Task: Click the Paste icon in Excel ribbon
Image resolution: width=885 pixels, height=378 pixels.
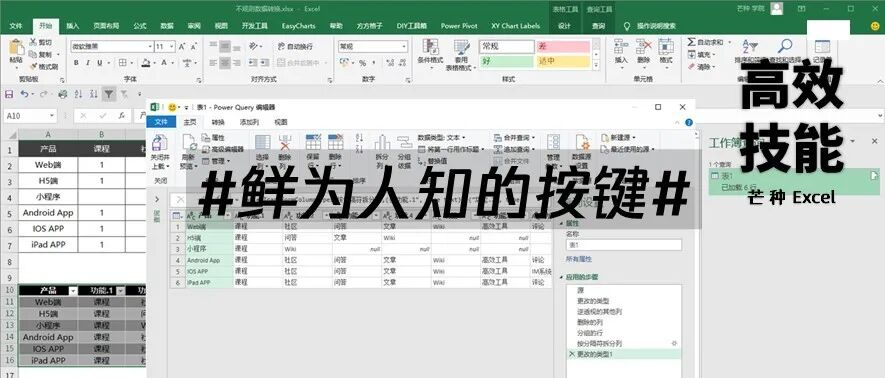Action: [16, 48]
